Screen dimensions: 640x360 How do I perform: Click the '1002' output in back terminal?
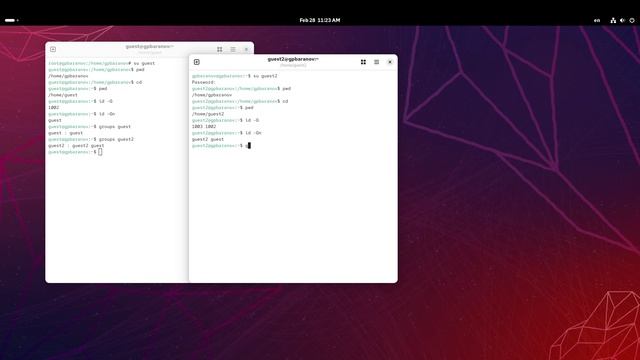coord(53,107)
